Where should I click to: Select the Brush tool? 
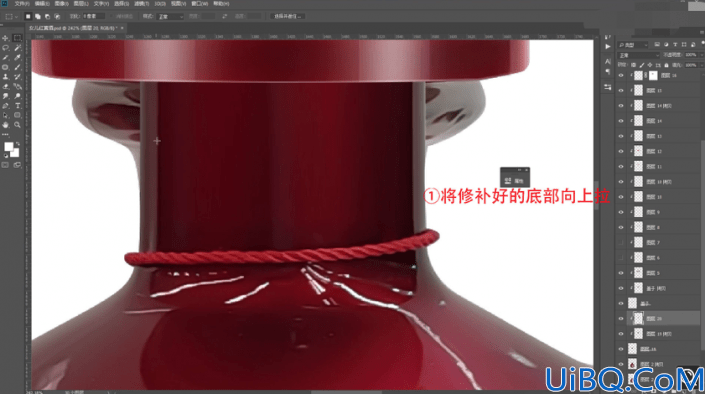[x=17, y=67]
